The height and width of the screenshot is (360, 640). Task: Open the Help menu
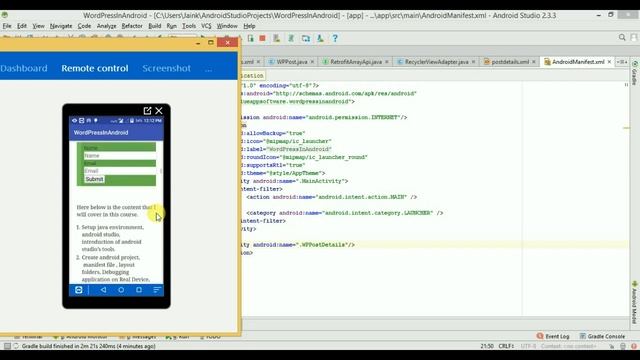pyautogui.click(x=249, y=26)
